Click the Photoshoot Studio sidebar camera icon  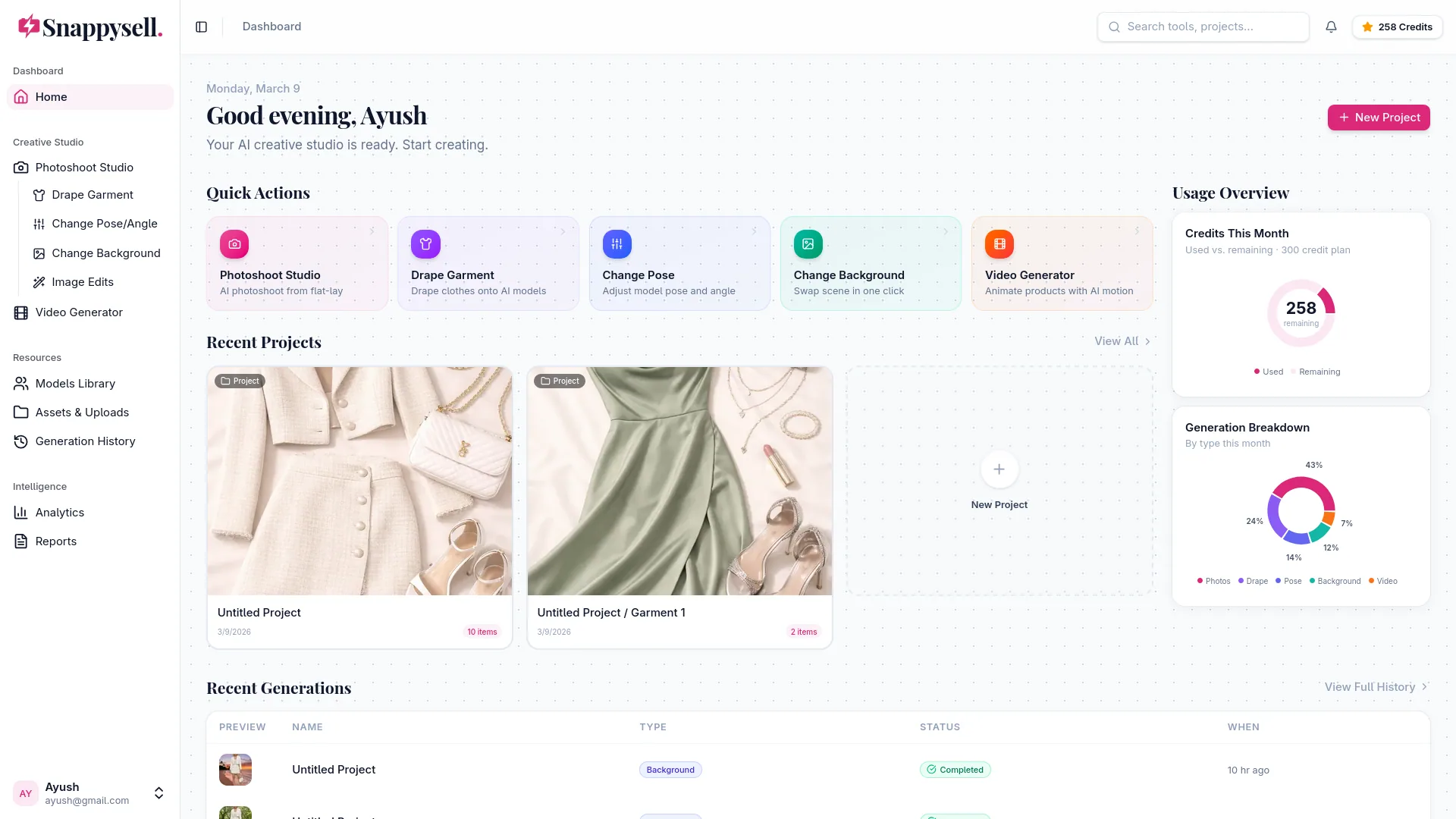21,168
